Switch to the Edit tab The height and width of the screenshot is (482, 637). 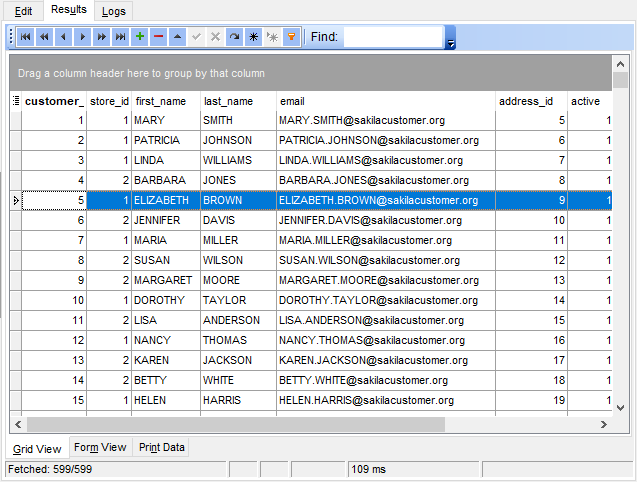click(x=22, y=11)
